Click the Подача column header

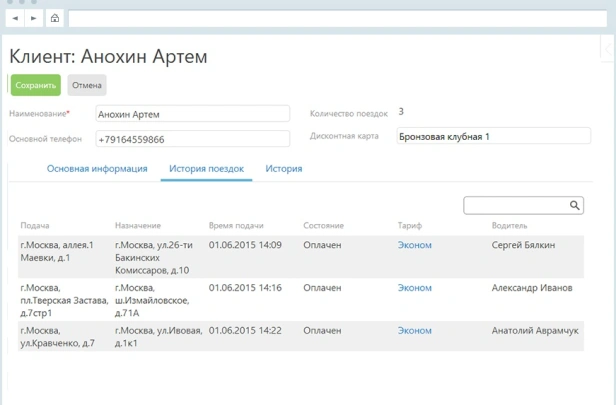tap(35, 226)
